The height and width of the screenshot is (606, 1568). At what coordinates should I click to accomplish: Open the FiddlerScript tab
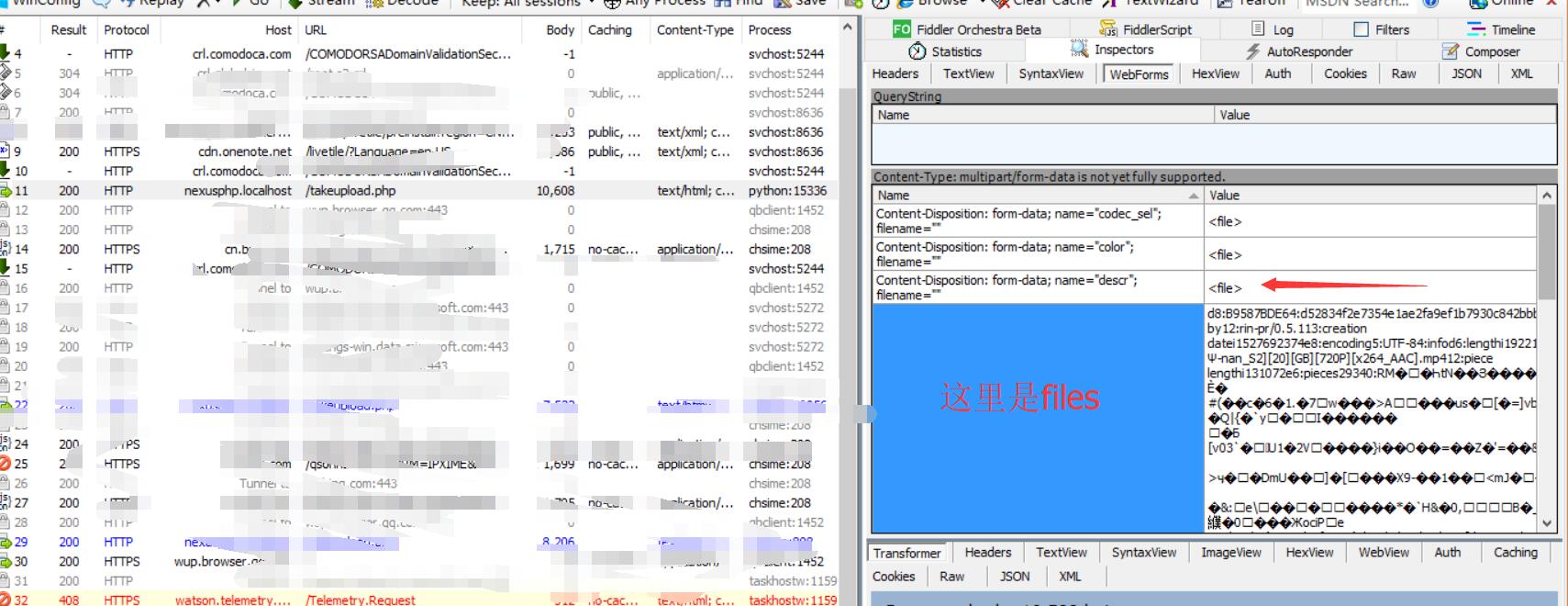pyautogui.click(x=1145, y=29)
